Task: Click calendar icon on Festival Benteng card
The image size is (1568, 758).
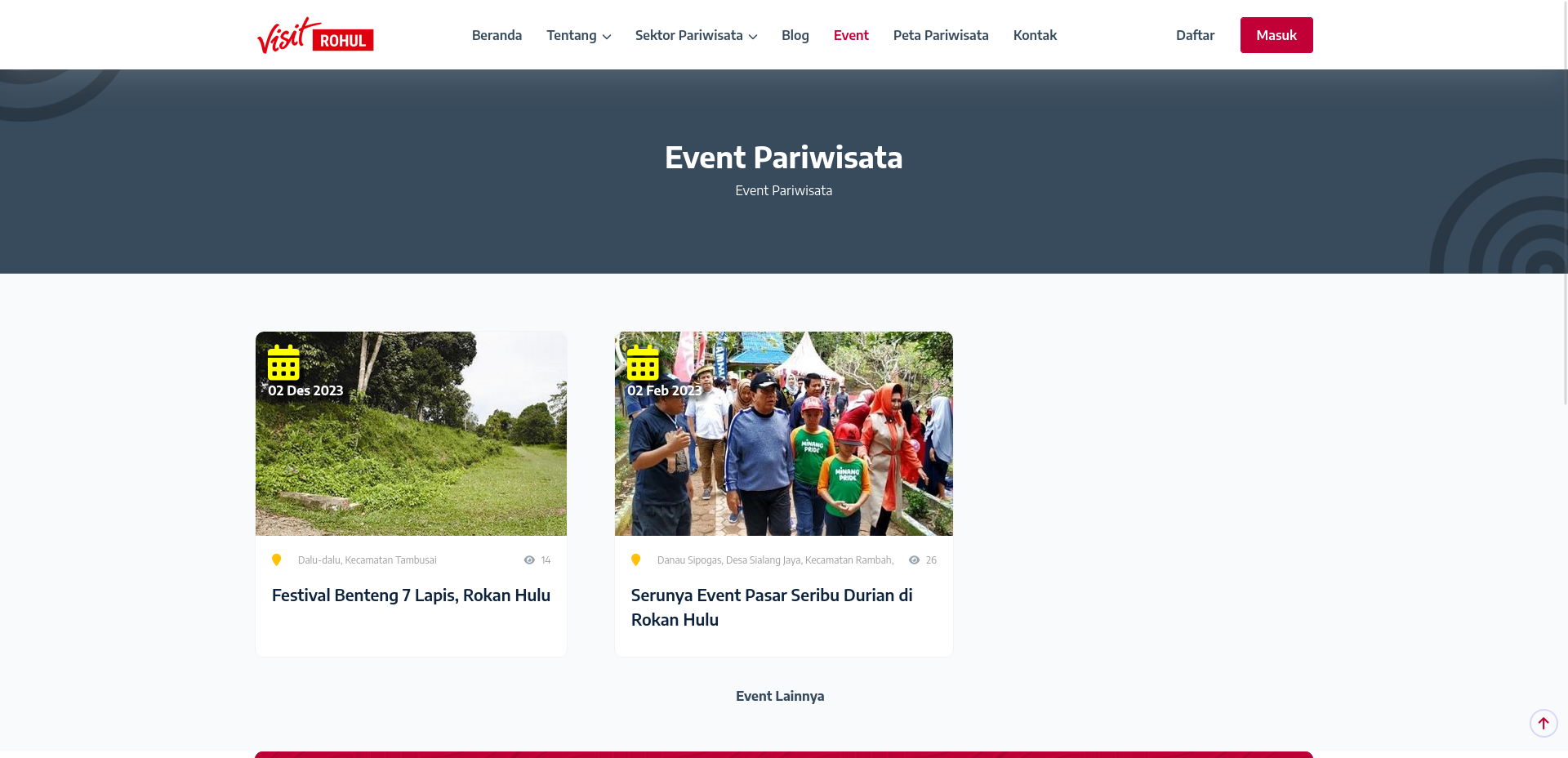Action: pos(283,362)
